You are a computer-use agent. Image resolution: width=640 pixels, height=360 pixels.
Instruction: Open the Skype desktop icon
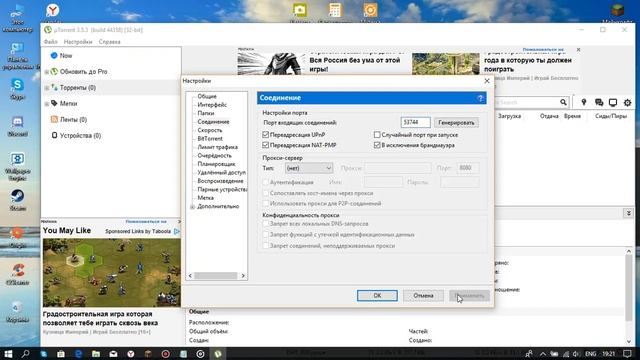(17, 88)
